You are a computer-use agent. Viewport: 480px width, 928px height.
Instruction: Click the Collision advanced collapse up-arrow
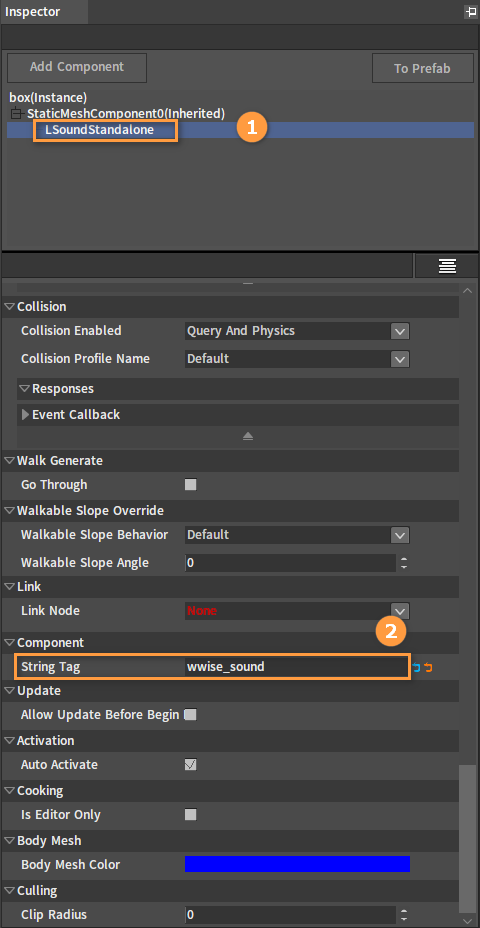pos(248,436)
